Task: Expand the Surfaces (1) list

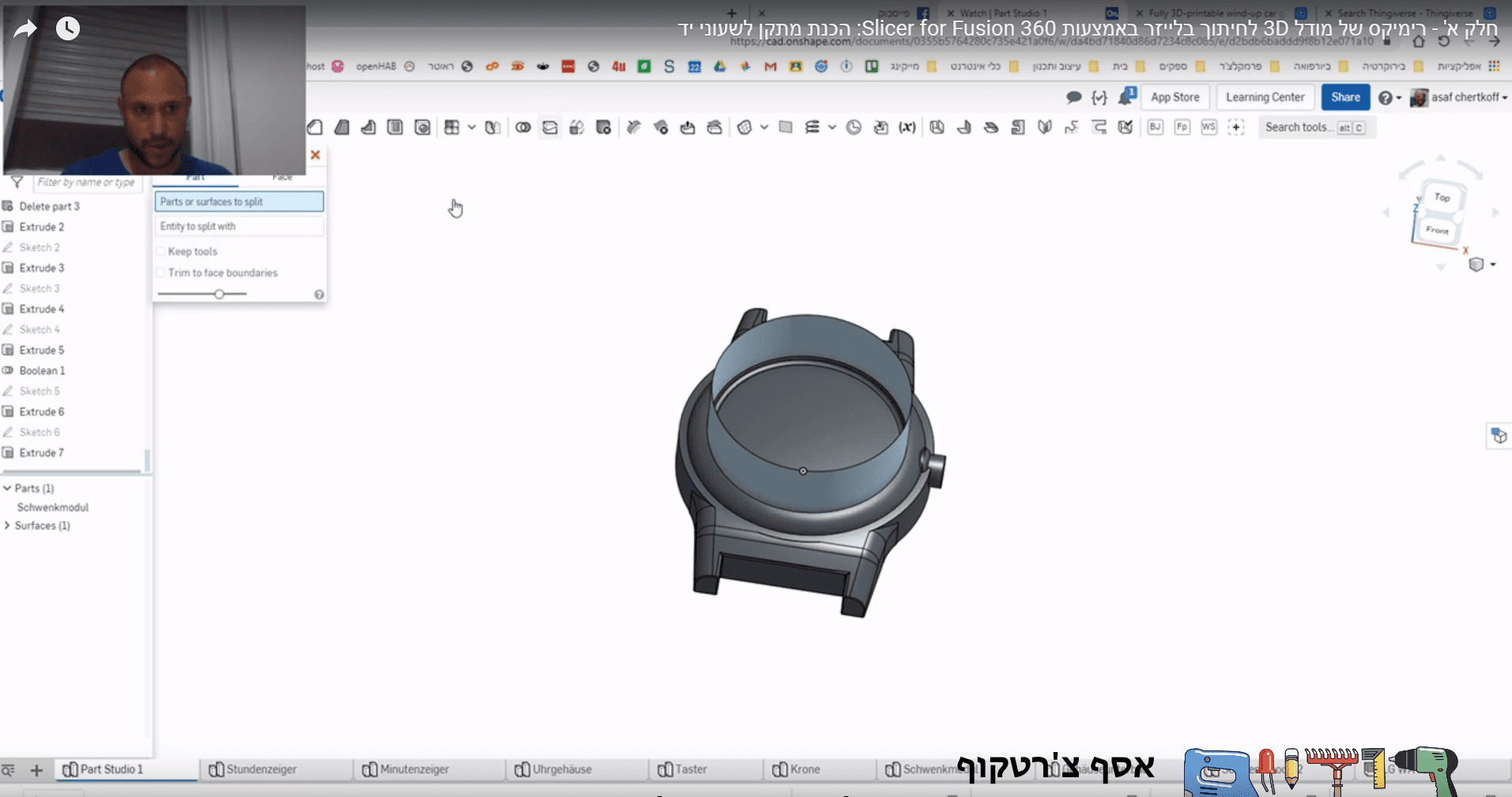Action: point(7,525)
